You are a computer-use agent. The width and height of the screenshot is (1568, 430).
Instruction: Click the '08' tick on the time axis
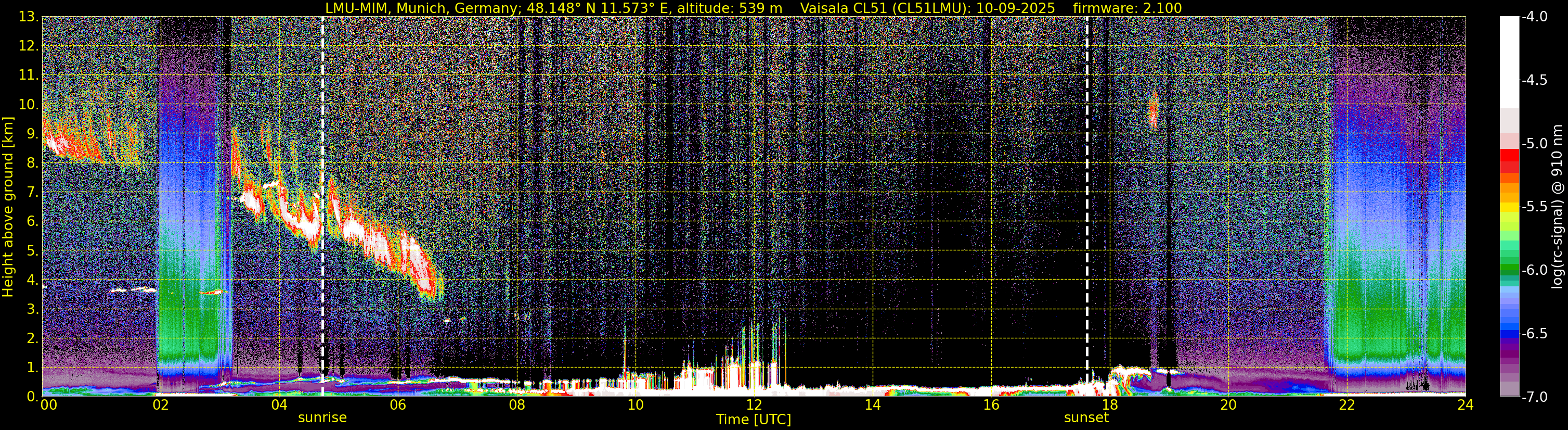[516, 404]
